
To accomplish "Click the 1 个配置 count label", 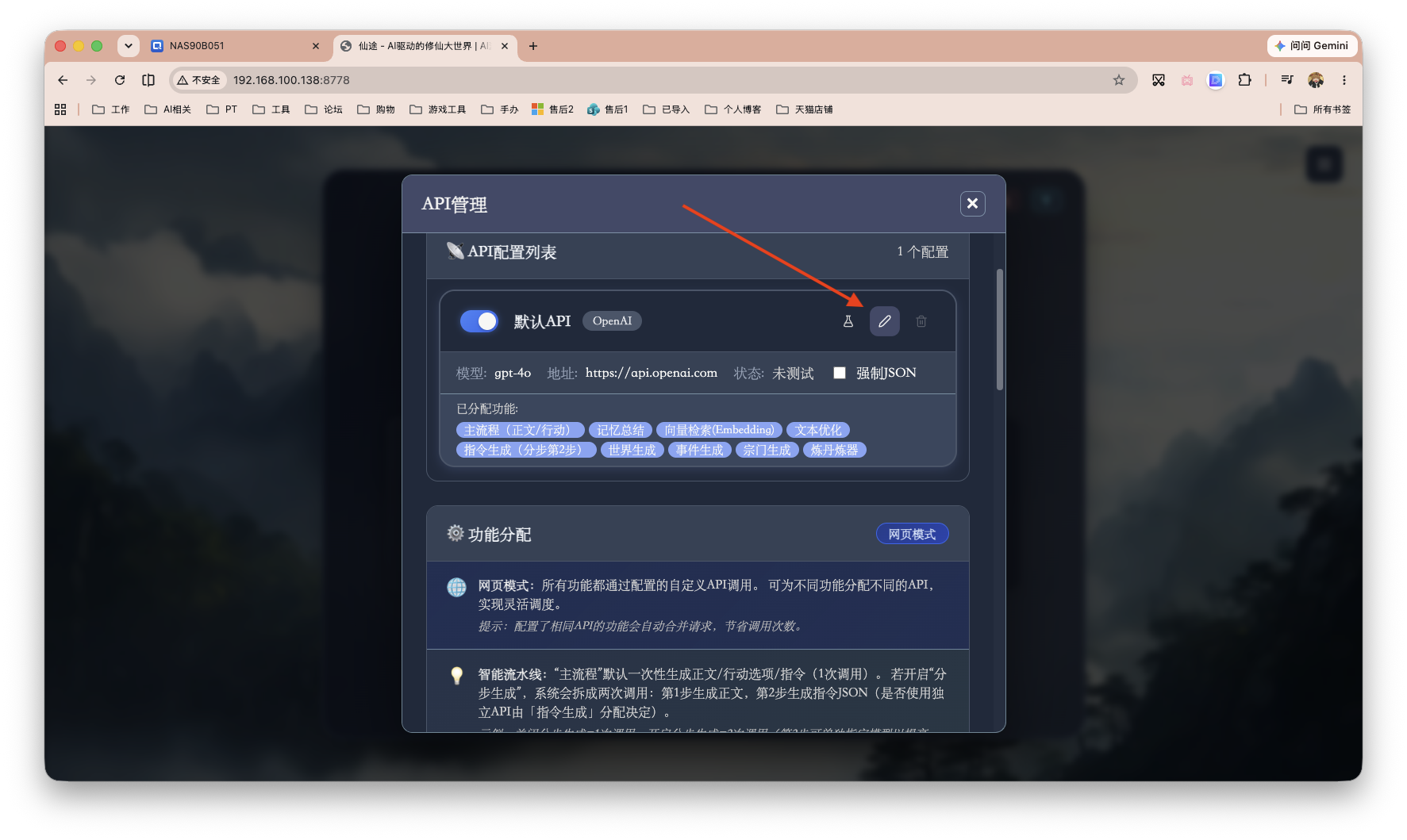I will point(923,251).
